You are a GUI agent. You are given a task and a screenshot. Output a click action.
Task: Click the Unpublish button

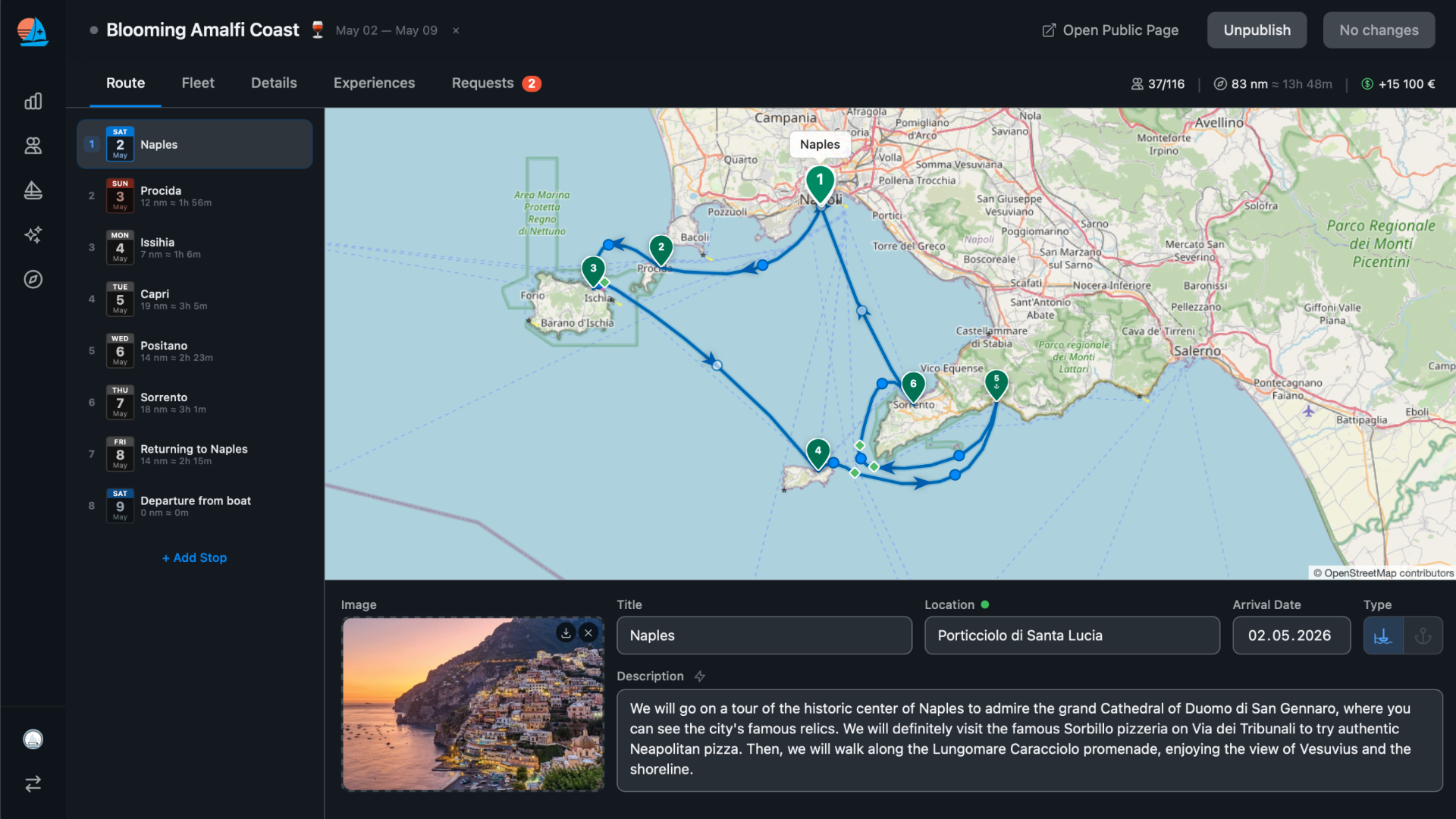click(x=1257, y=30)
